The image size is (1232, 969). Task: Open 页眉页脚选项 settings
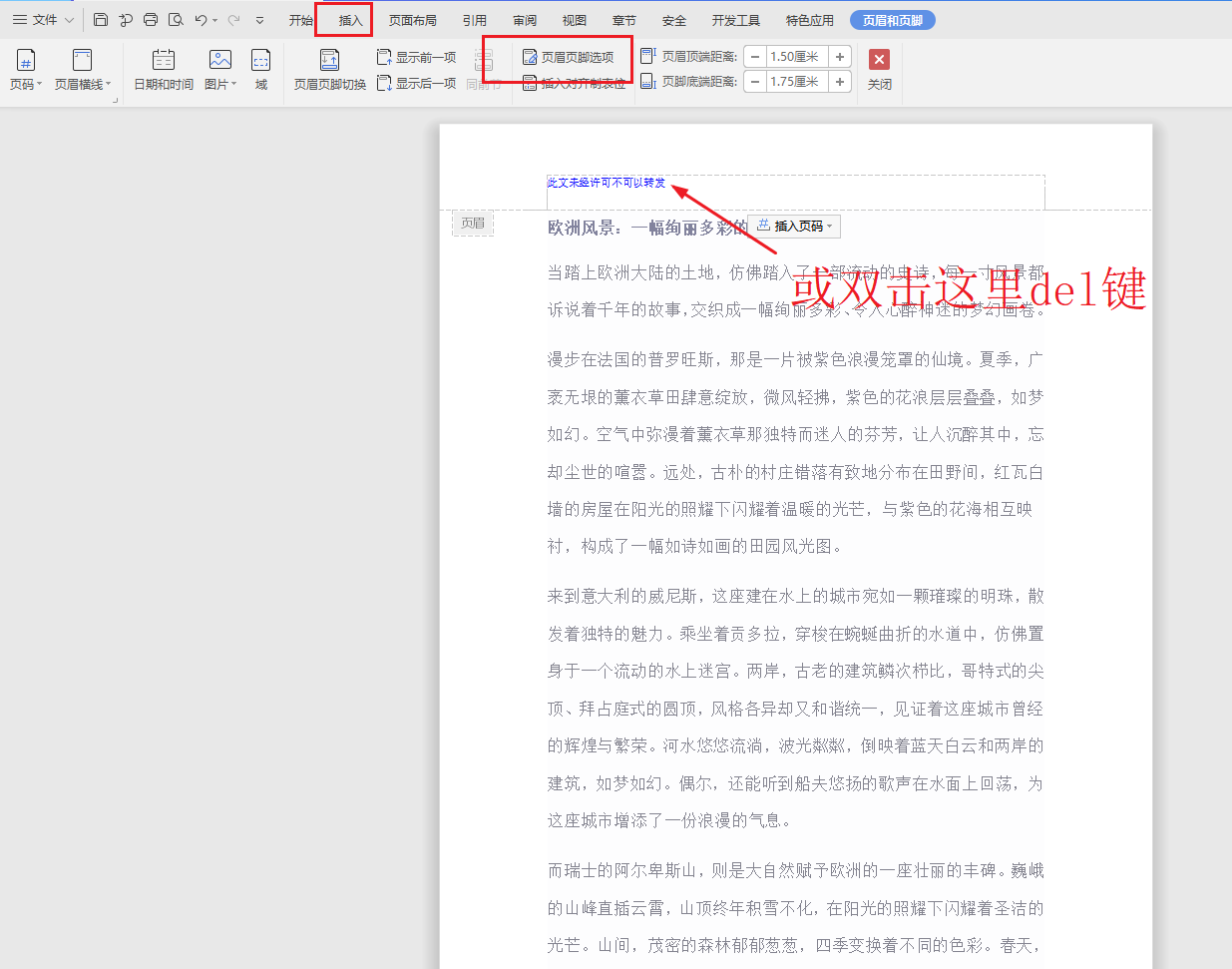coord(569,58)
